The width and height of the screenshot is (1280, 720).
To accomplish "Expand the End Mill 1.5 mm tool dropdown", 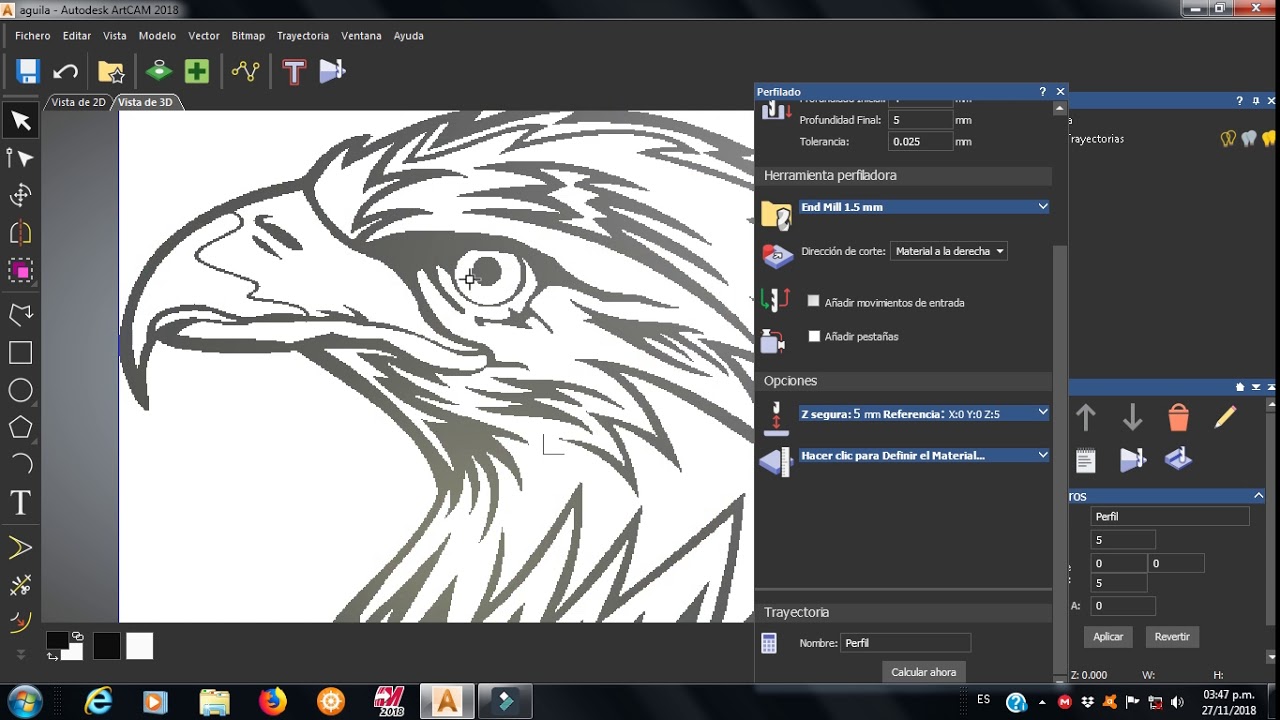I will [1043, 207].
